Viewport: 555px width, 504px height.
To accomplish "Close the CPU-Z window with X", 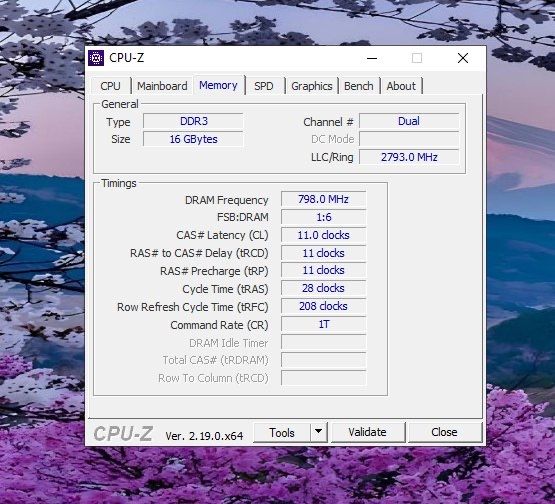I will coord(463,58).
